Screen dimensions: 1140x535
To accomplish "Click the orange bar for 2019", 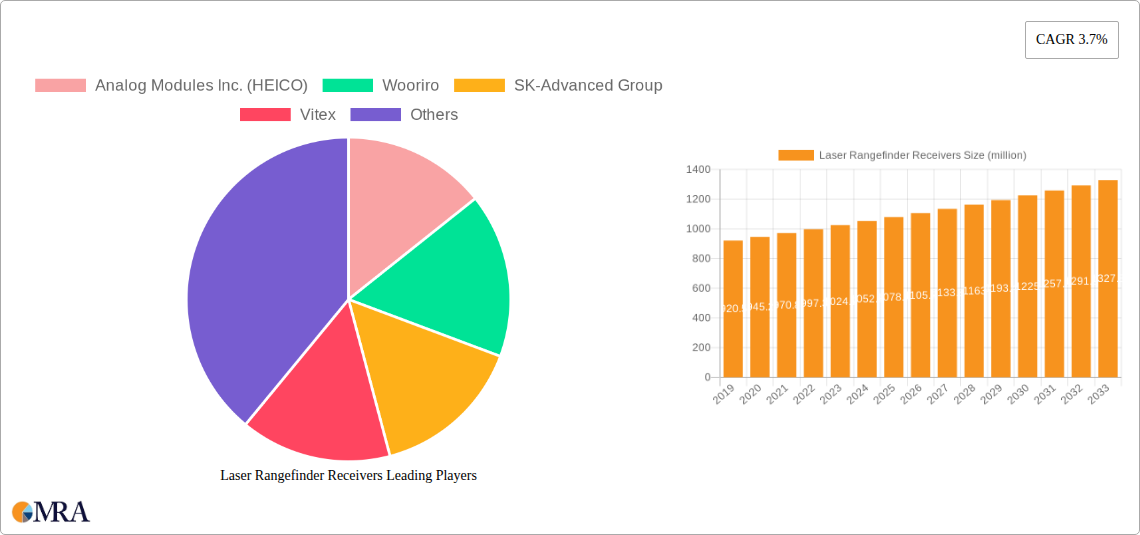I will pyautogui.click(x=733, y=309).
